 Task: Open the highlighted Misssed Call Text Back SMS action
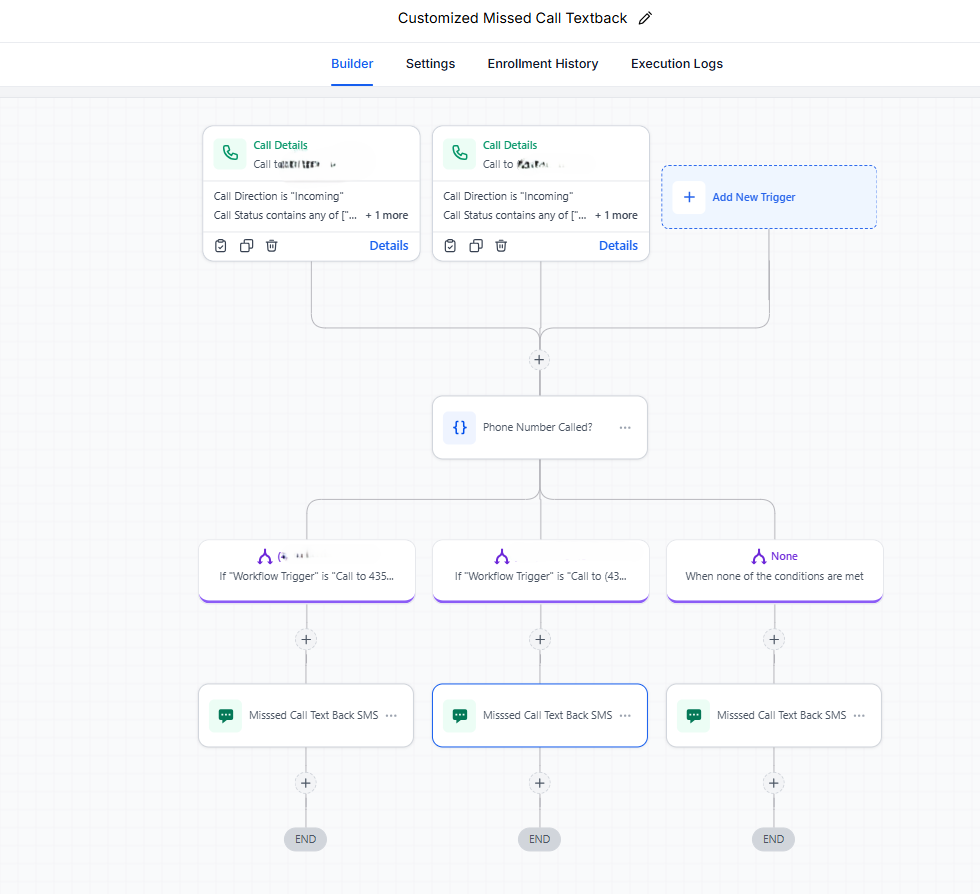(x=540, y=715)
